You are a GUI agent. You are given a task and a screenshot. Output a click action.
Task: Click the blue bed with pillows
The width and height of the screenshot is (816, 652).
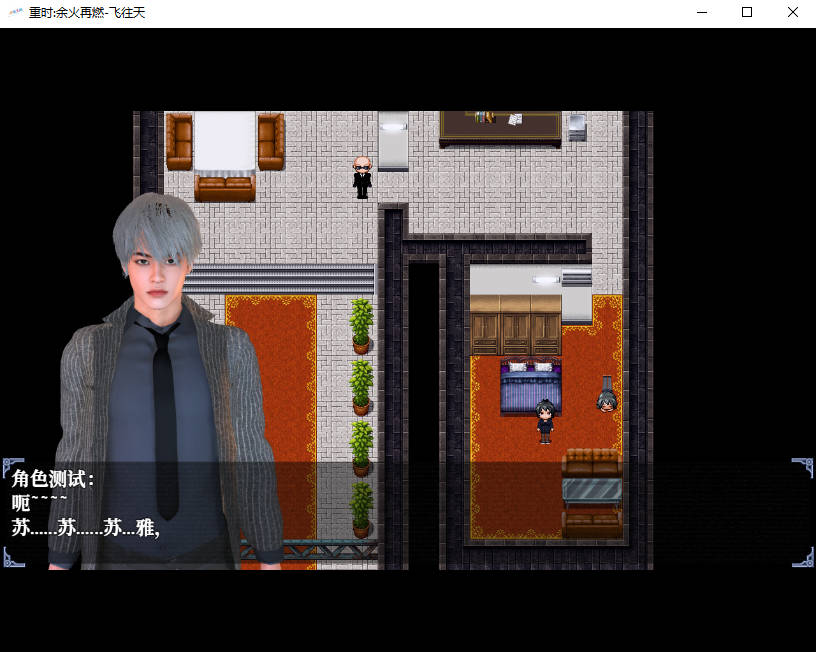530,388
